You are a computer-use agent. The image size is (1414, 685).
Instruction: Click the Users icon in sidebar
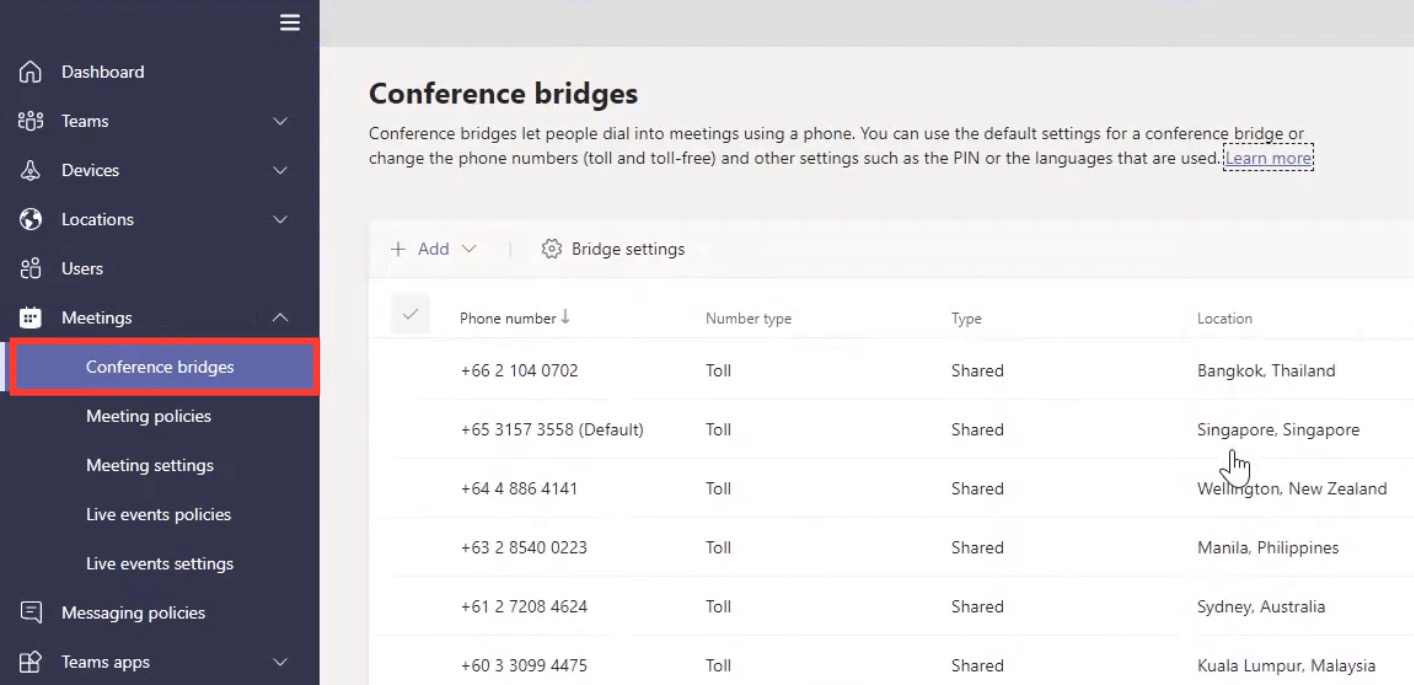tap(31, 268)
